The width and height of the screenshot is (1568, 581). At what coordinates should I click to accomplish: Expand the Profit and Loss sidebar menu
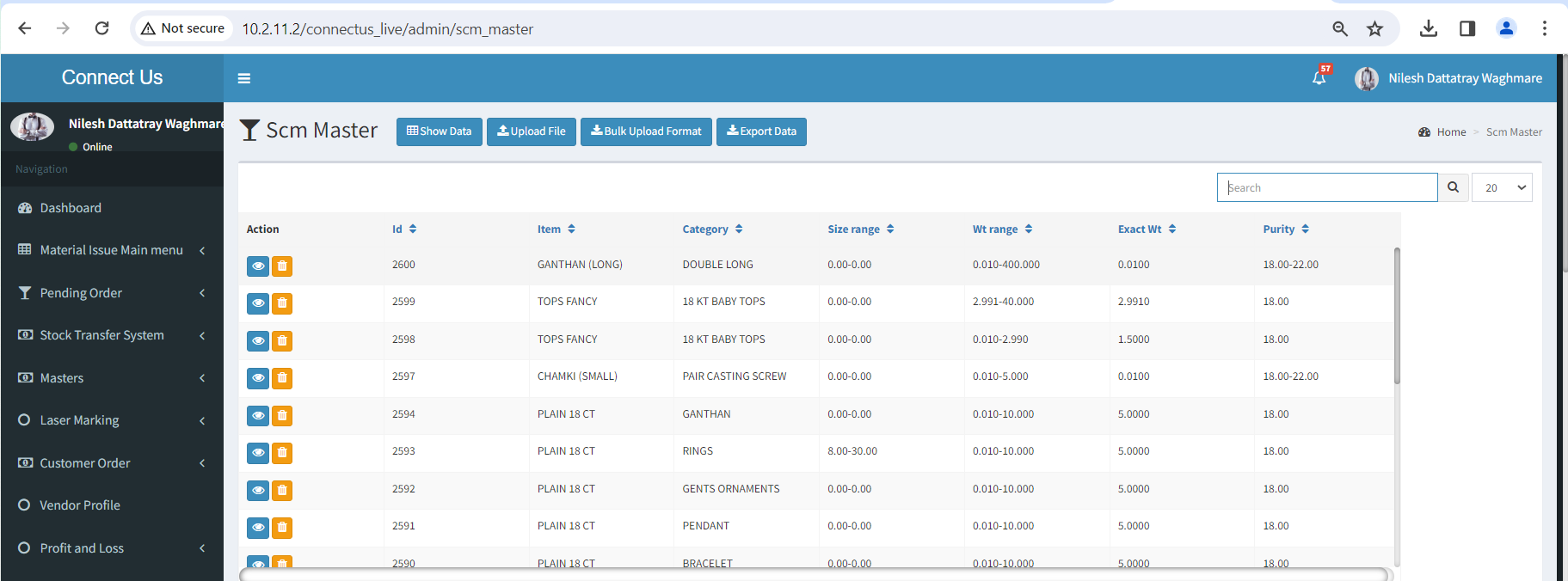[112, 548]
